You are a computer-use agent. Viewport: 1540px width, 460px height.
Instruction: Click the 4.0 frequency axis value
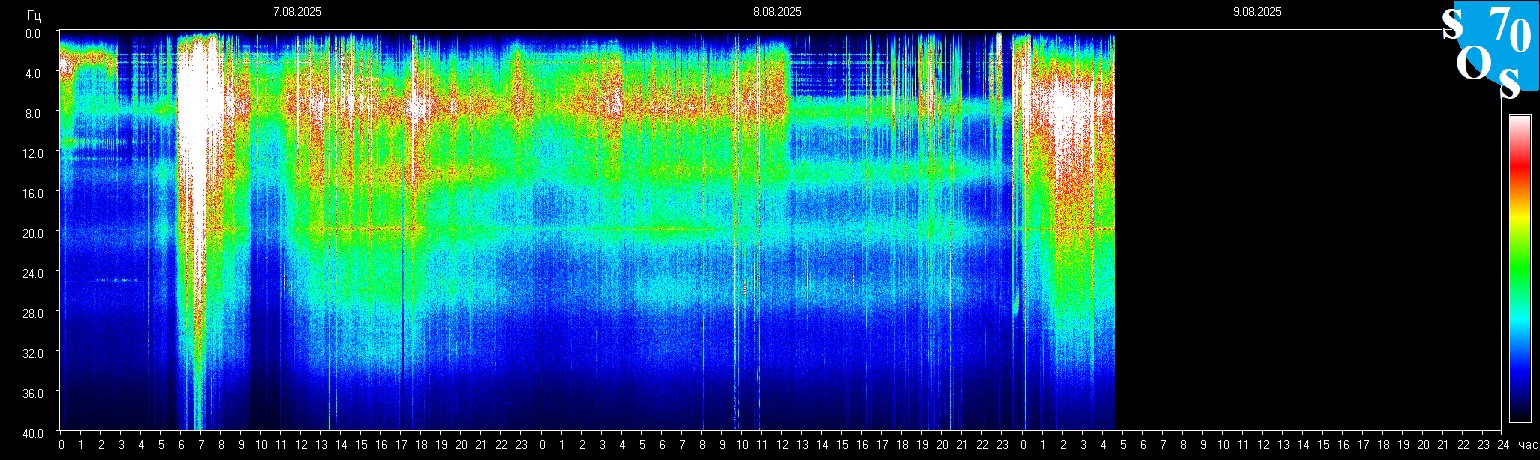tap(33, 73)
